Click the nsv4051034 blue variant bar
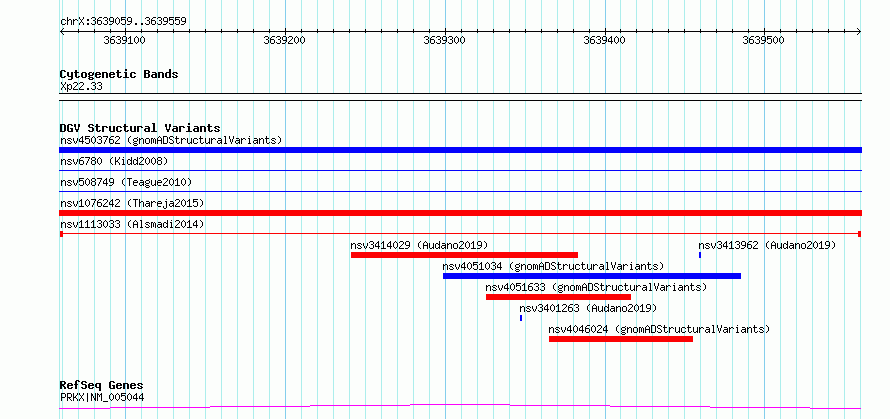This screenshot has width=890, height=419. (x=592, y=276)
